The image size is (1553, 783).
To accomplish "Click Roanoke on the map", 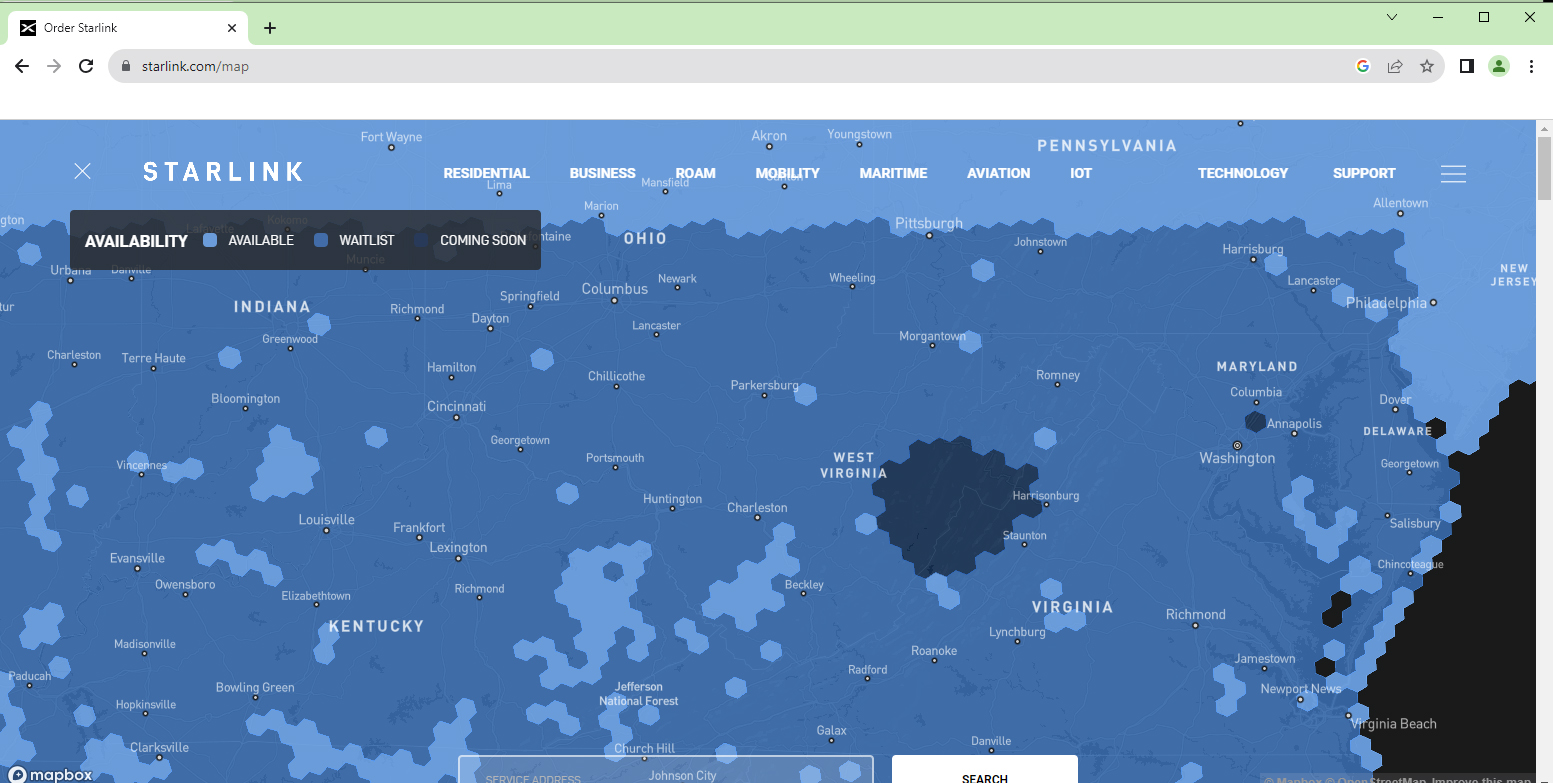I will (x=934, y=651).
